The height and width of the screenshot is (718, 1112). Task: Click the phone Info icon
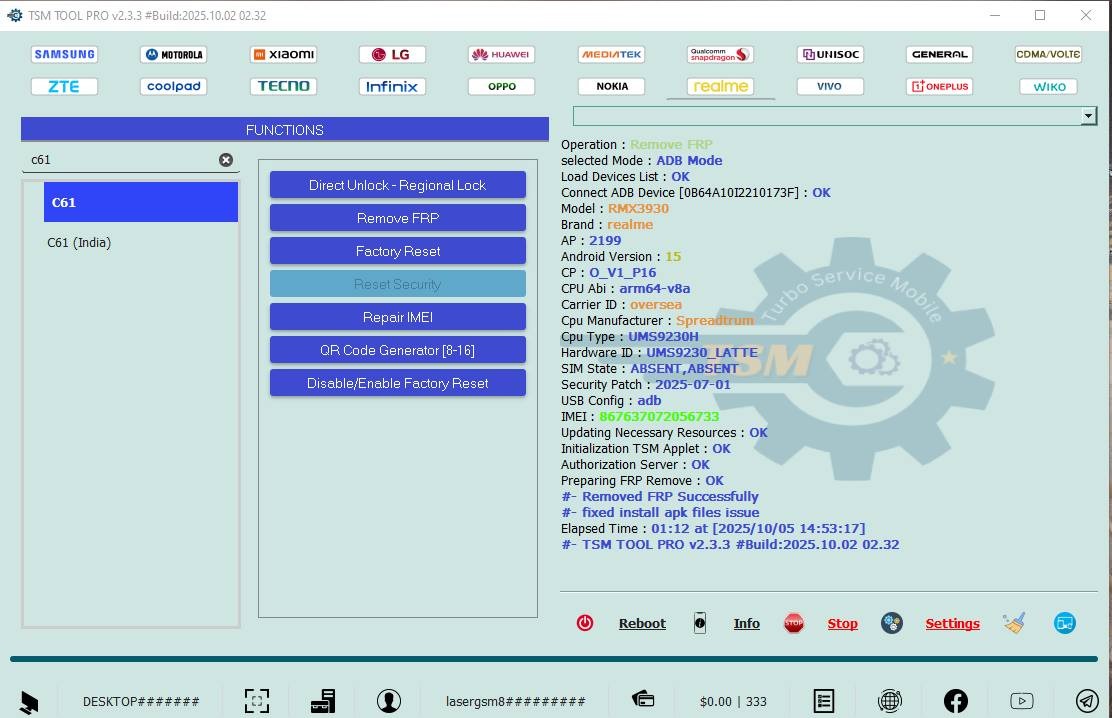coord(700,623)
